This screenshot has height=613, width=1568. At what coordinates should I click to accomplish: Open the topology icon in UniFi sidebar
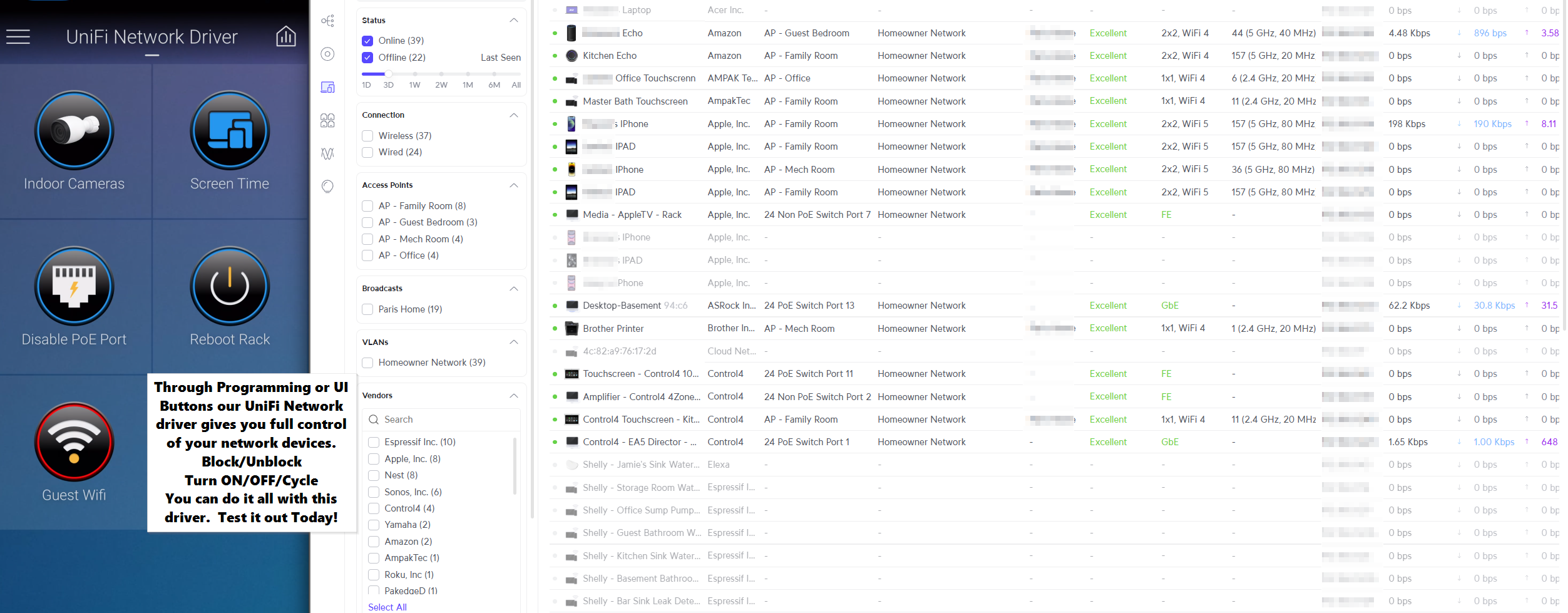click(x=327, y=21)
